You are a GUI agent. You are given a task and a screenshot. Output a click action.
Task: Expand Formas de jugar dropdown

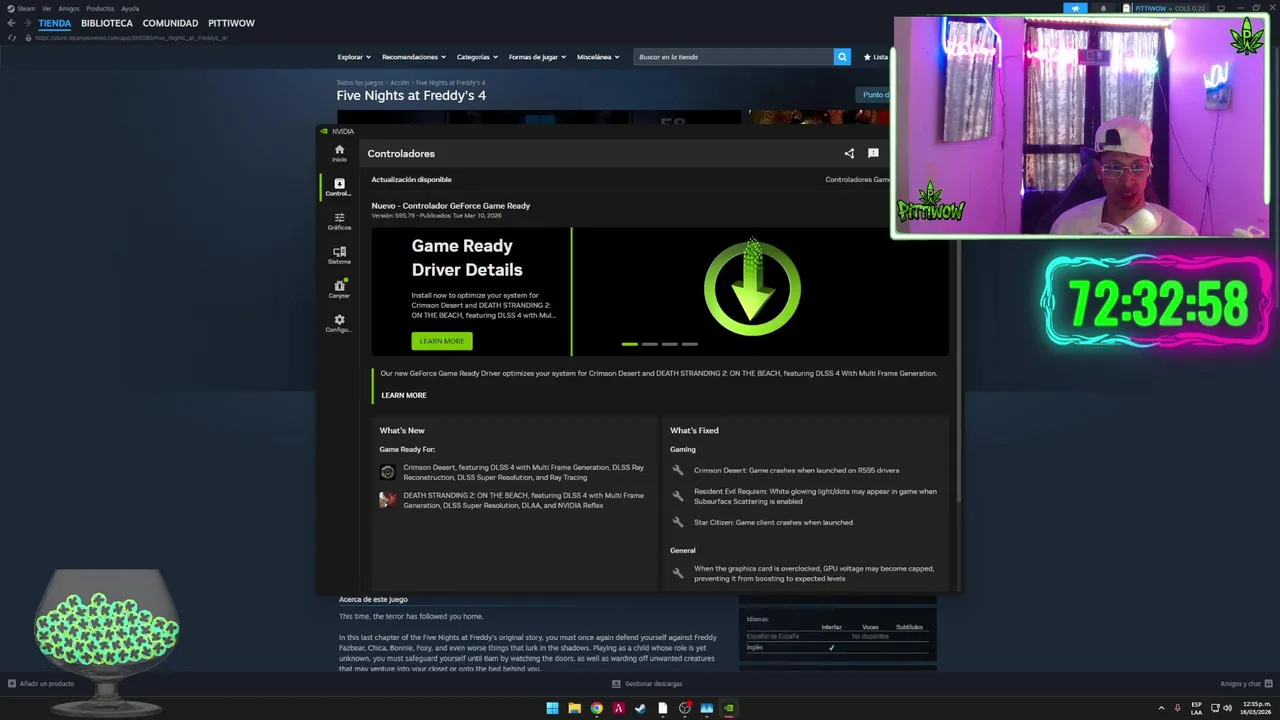point(537,57)
